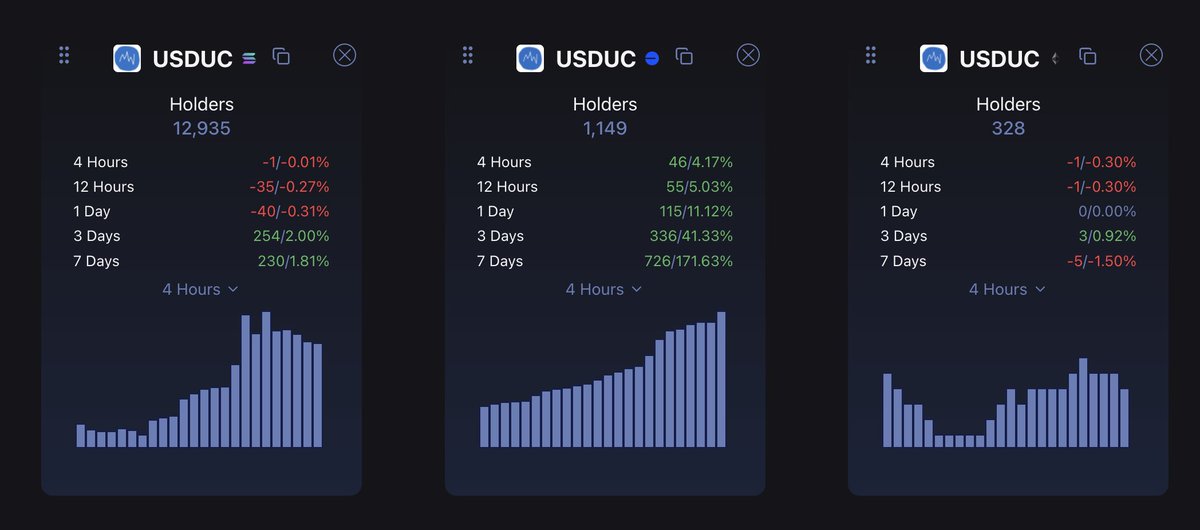Copy the USDUC address in the 1,149 holders card

tap(685, 57)
